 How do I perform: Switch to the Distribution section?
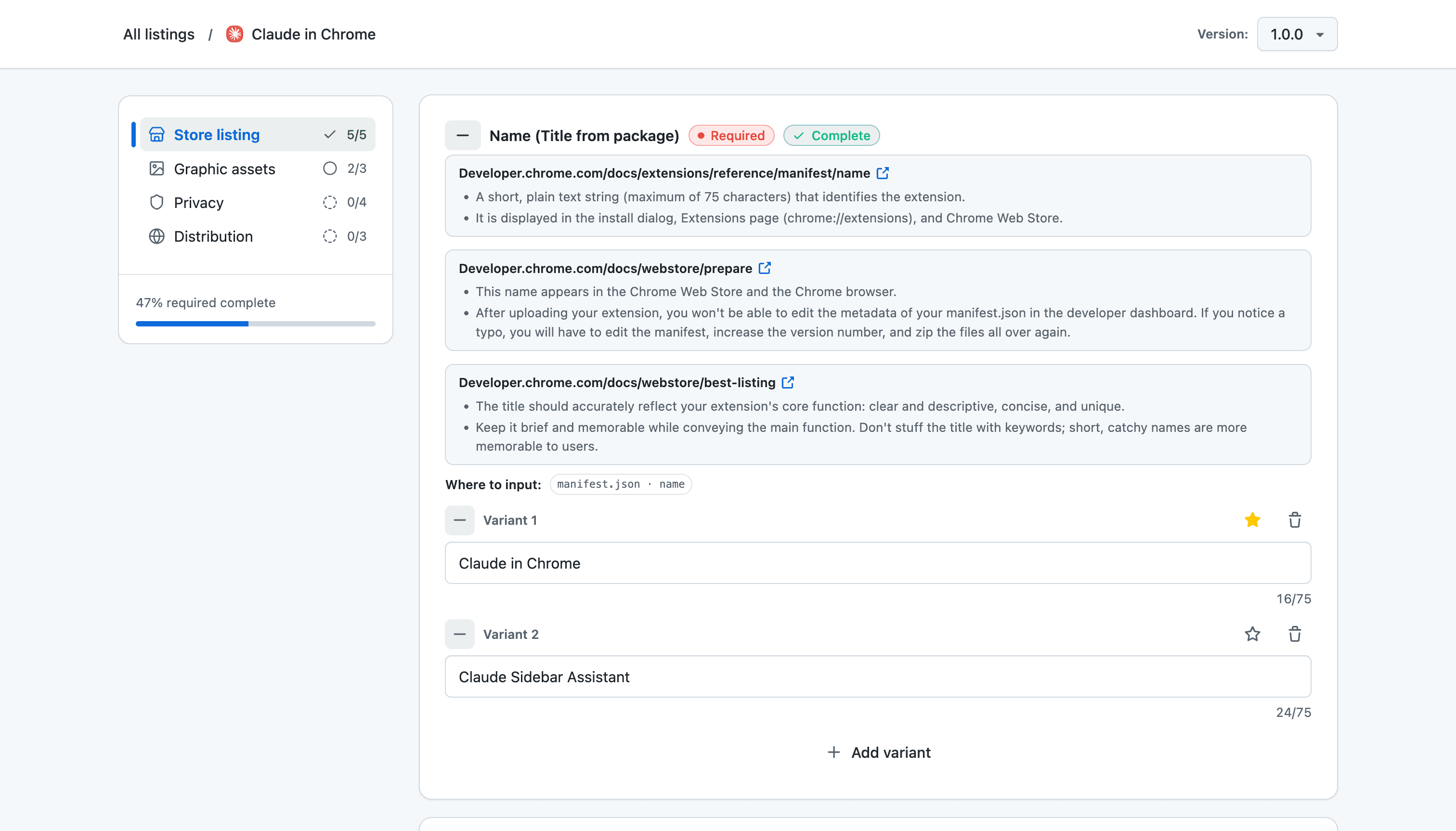click(258, 236)
